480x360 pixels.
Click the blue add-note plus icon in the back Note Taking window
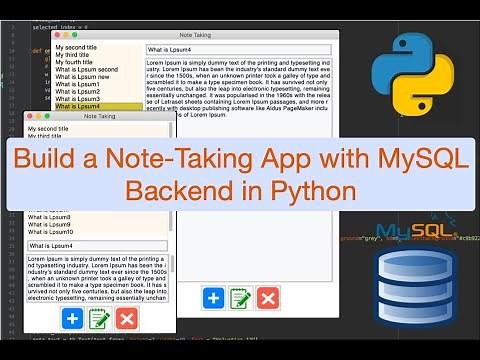click(213, 298)
